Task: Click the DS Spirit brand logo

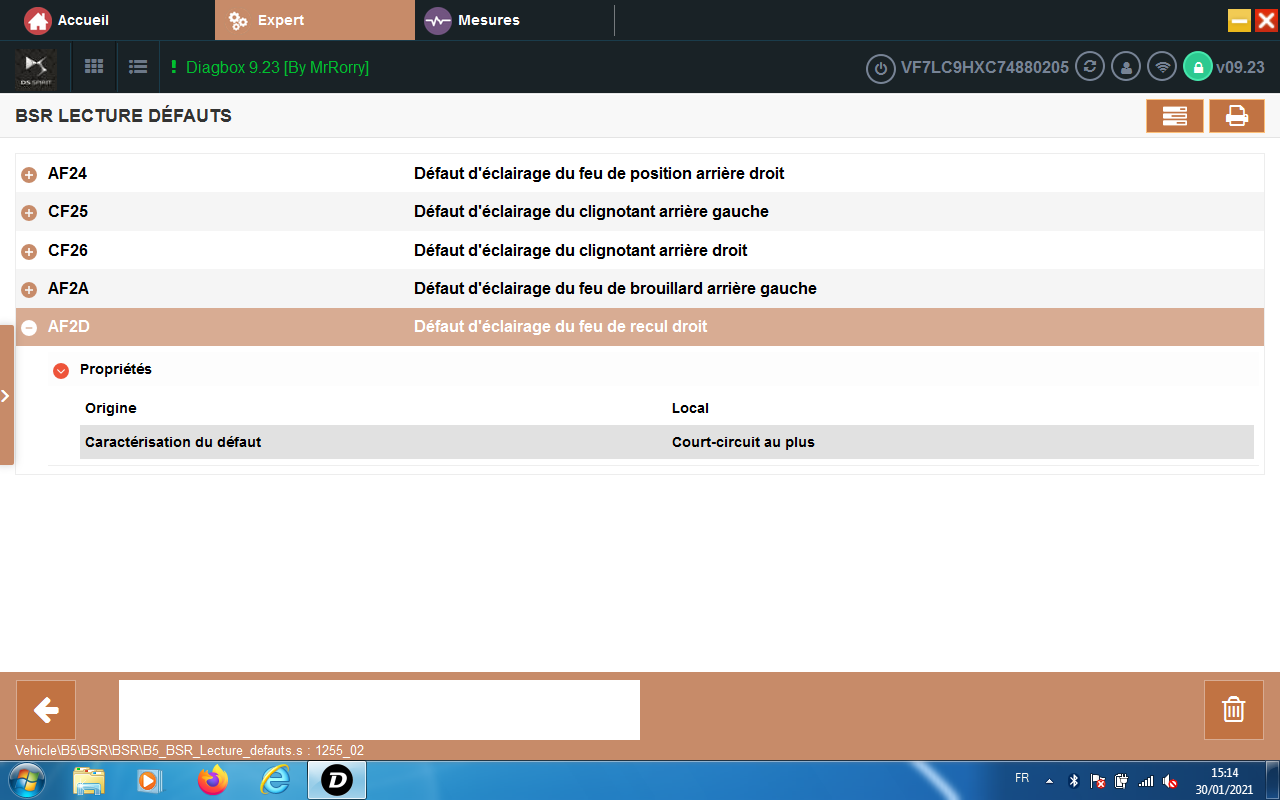Action: [x=35, y=68]
